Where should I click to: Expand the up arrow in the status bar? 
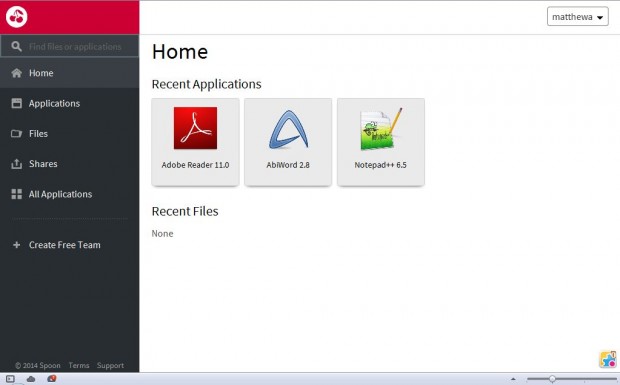click(513, 379)
